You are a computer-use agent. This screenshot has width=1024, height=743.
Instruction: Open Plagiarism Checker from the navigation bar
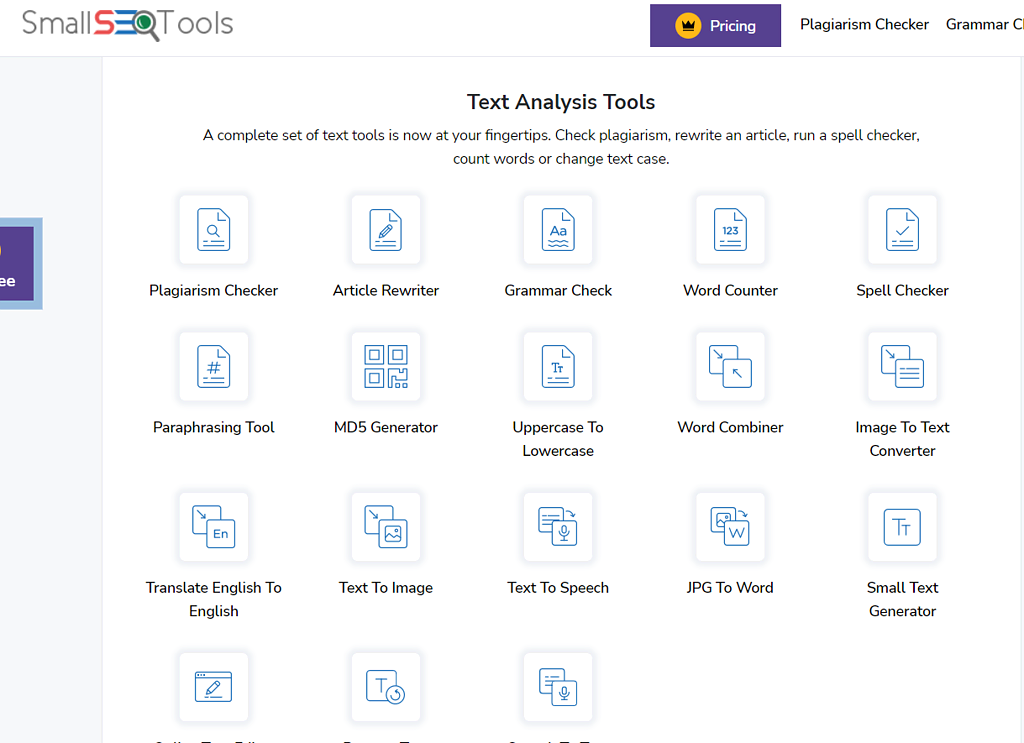click(864, 24)
